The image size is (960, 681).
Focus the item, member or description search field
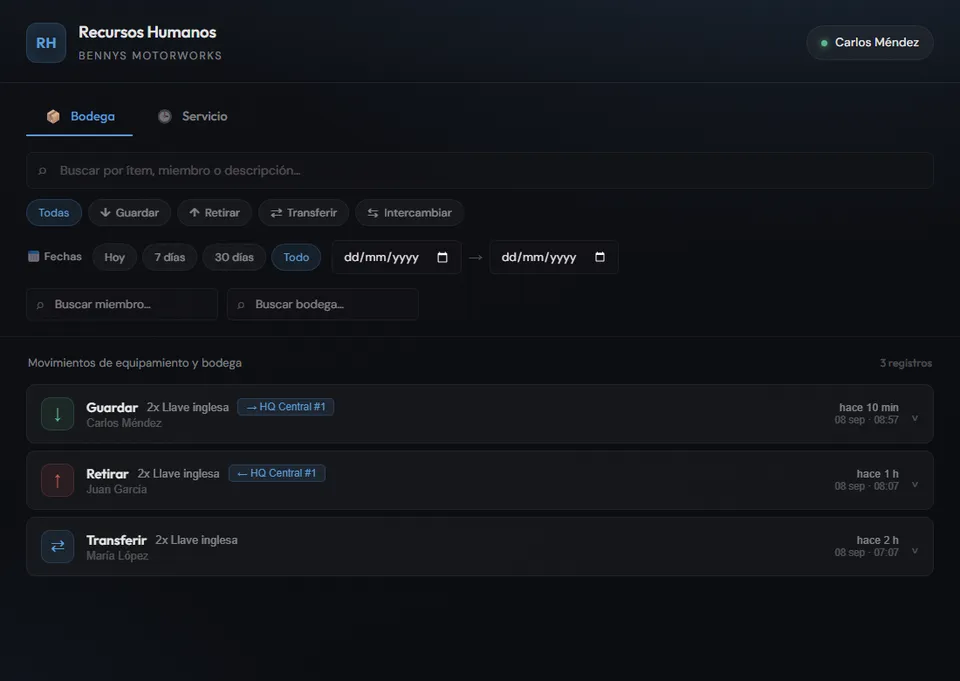pos(480,170)
